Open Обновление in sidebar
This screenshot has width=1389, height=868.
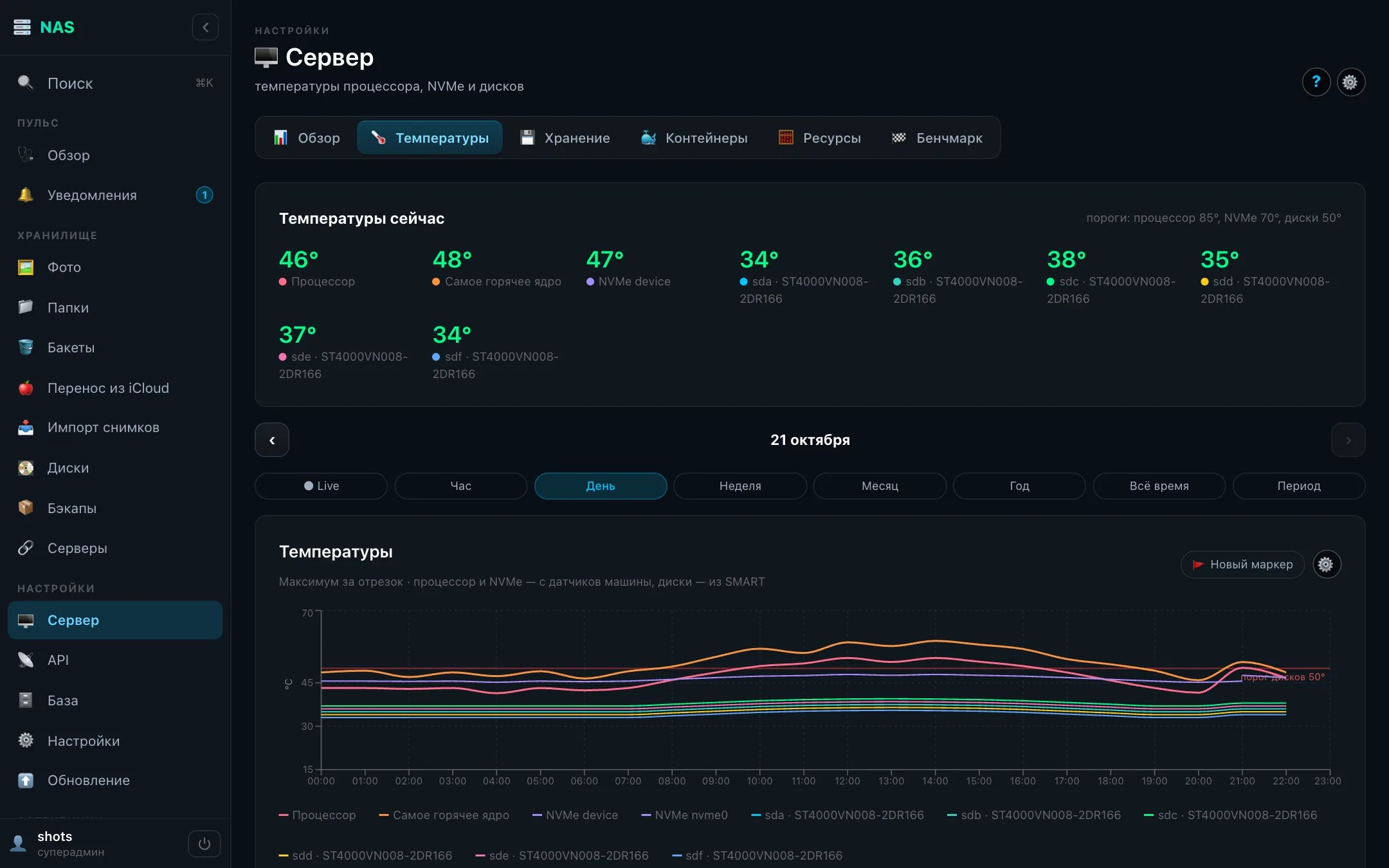pyautogui.click(x=115, y=781)
